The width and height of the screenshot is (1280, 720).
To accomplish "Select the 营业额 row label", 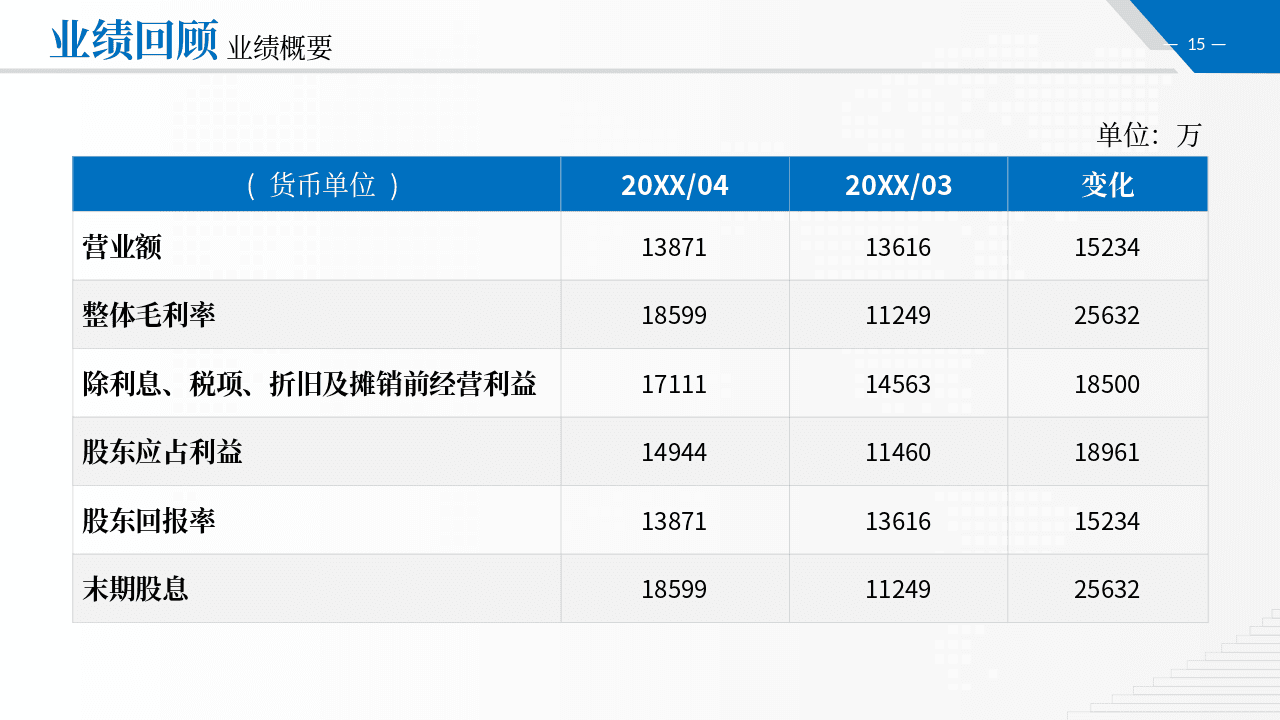I will coord(122,247).
